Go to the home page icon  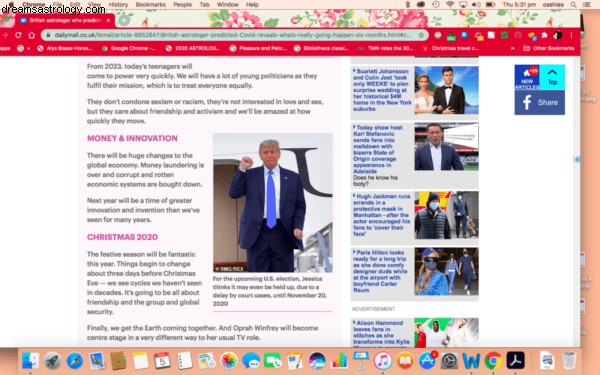[31, 35]
